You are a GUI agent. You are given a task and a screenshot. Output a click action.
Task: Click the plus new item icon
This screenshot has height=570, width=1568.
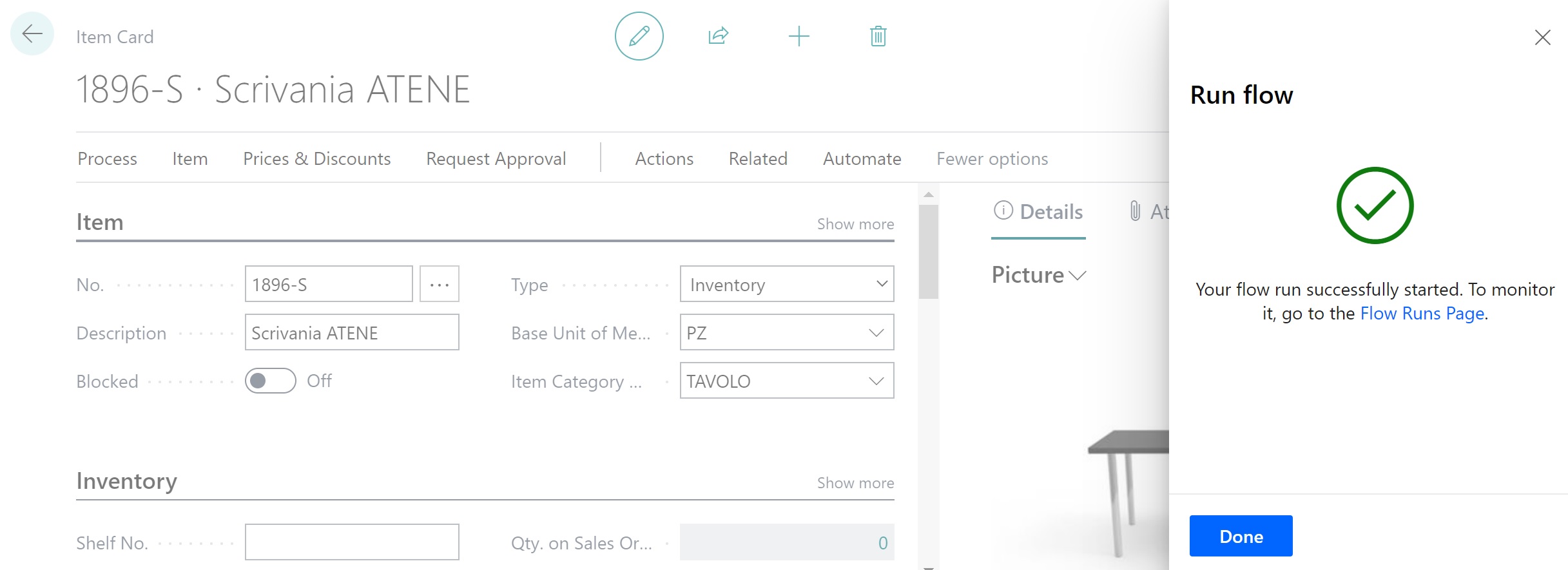tap(799, 36)
